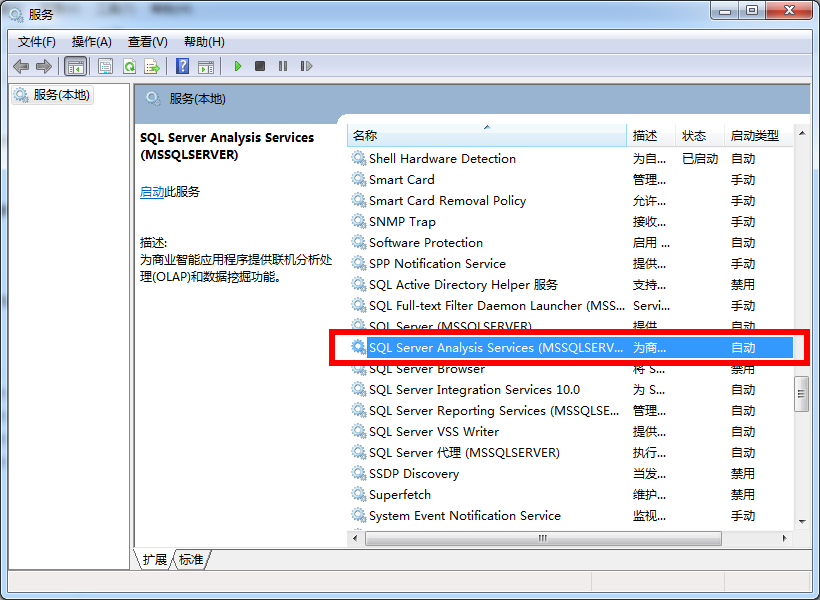820x600 pixels.
Task: Click the green Start Service icon
Action: 237,66
